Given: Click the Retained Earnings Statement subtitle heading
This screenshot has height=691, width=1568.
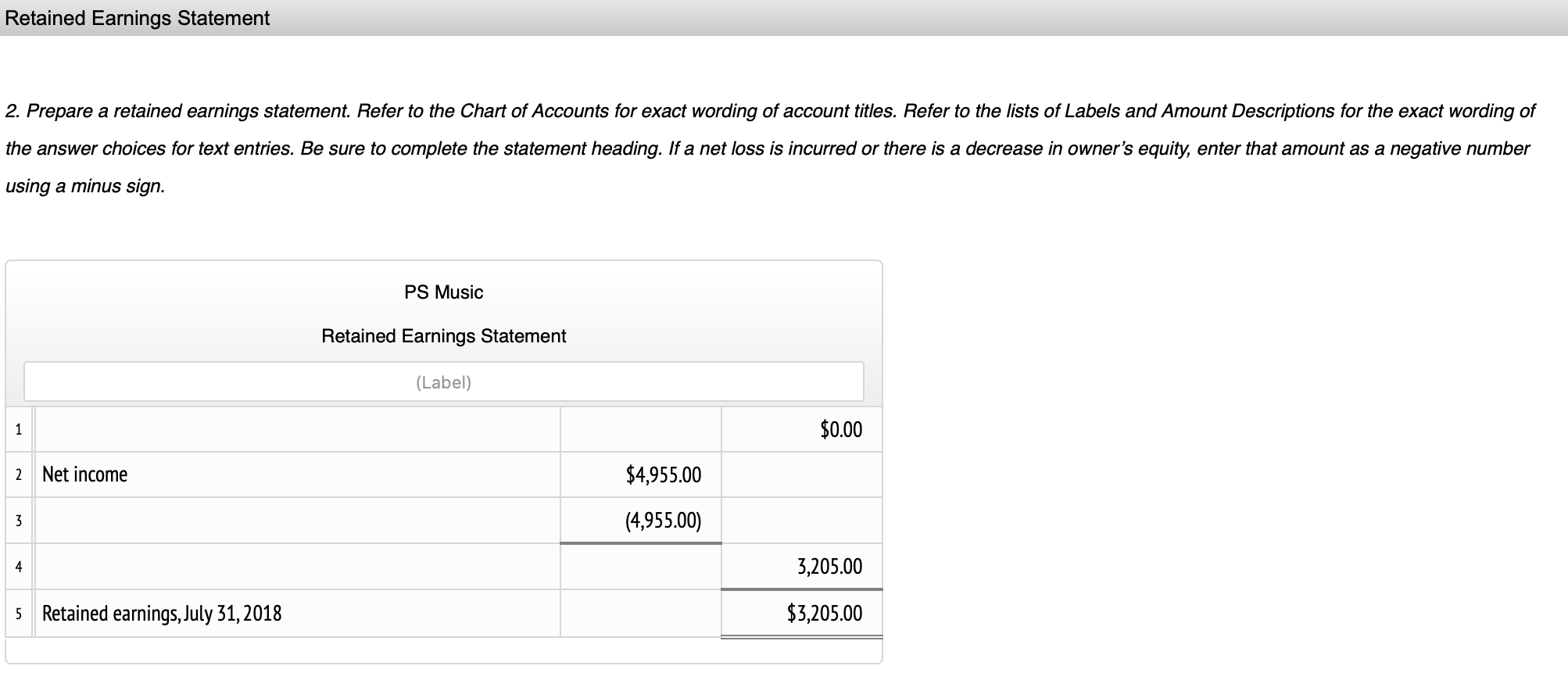Looking at the screenshot, I should coord(443,335).
